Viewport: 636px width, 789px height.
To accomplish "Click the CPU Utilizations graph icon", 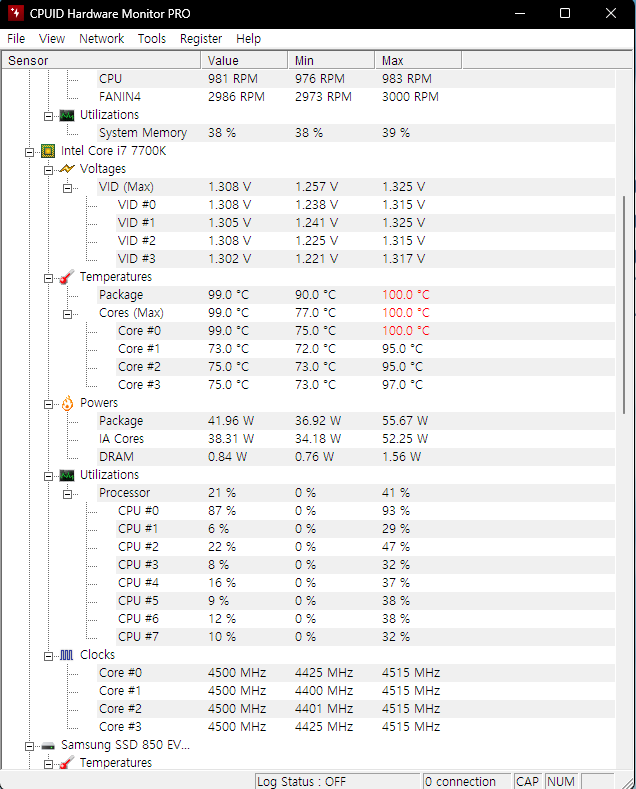I will (67, 475).
